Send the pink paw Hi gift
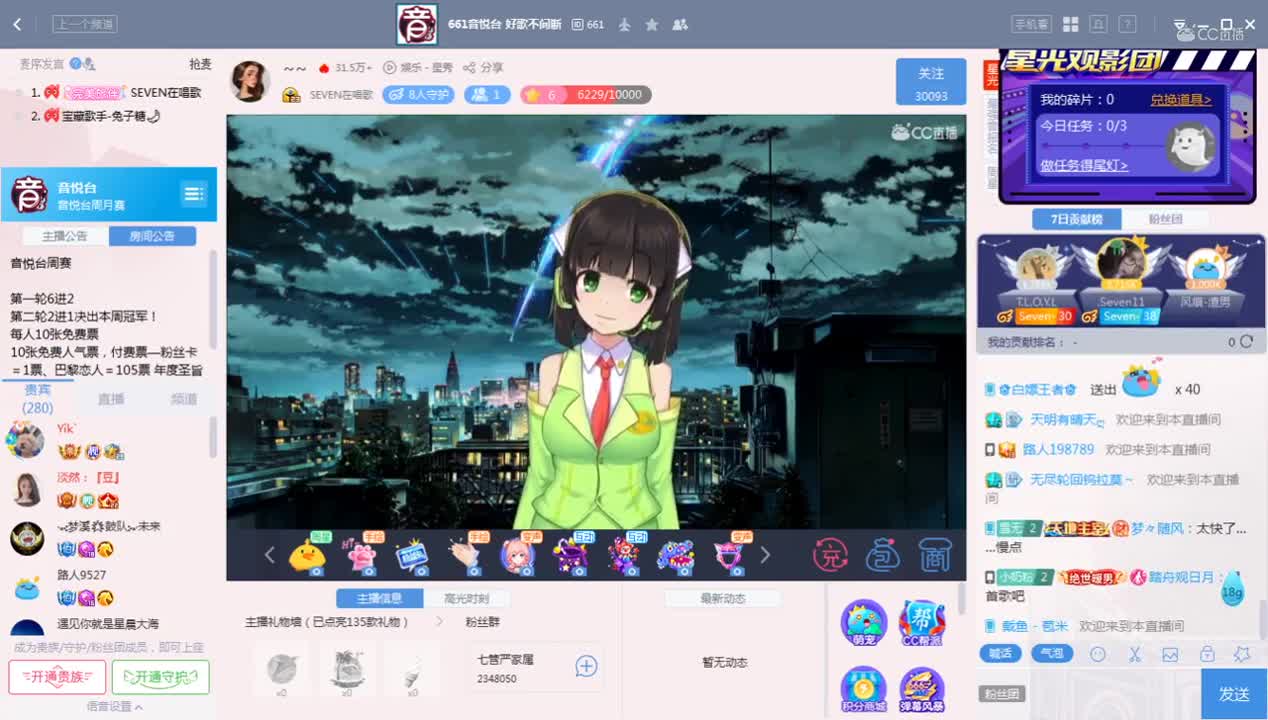Image resolution: width=1268 pixels, height=720 pixels. [360, 555]
